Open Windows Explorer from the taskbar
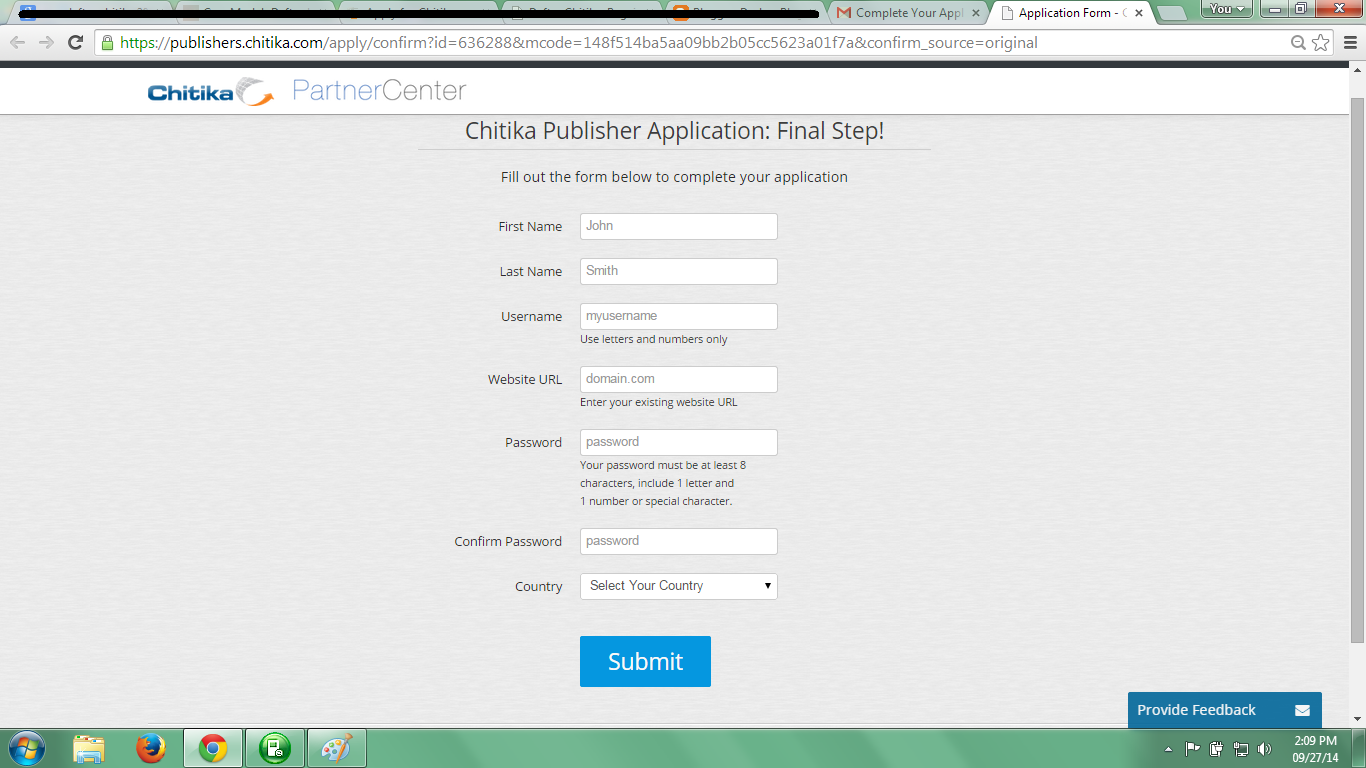Viewport: 1366px width, 768px height. 89,748
